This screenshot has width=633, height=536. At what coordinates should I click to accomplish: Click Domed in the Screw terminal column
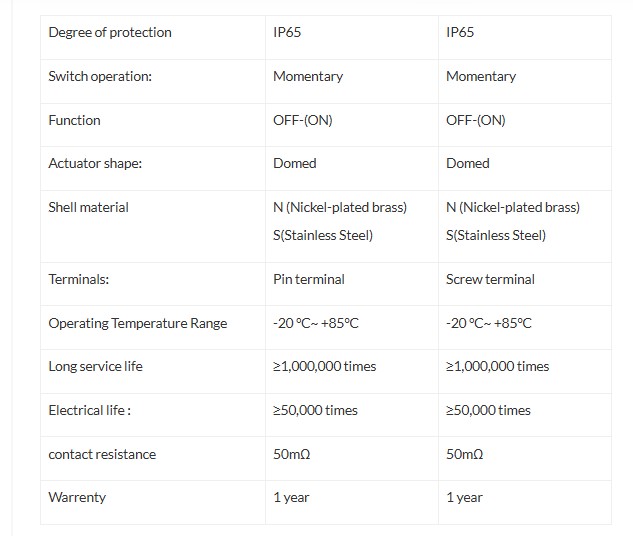(x=468, y=163)
